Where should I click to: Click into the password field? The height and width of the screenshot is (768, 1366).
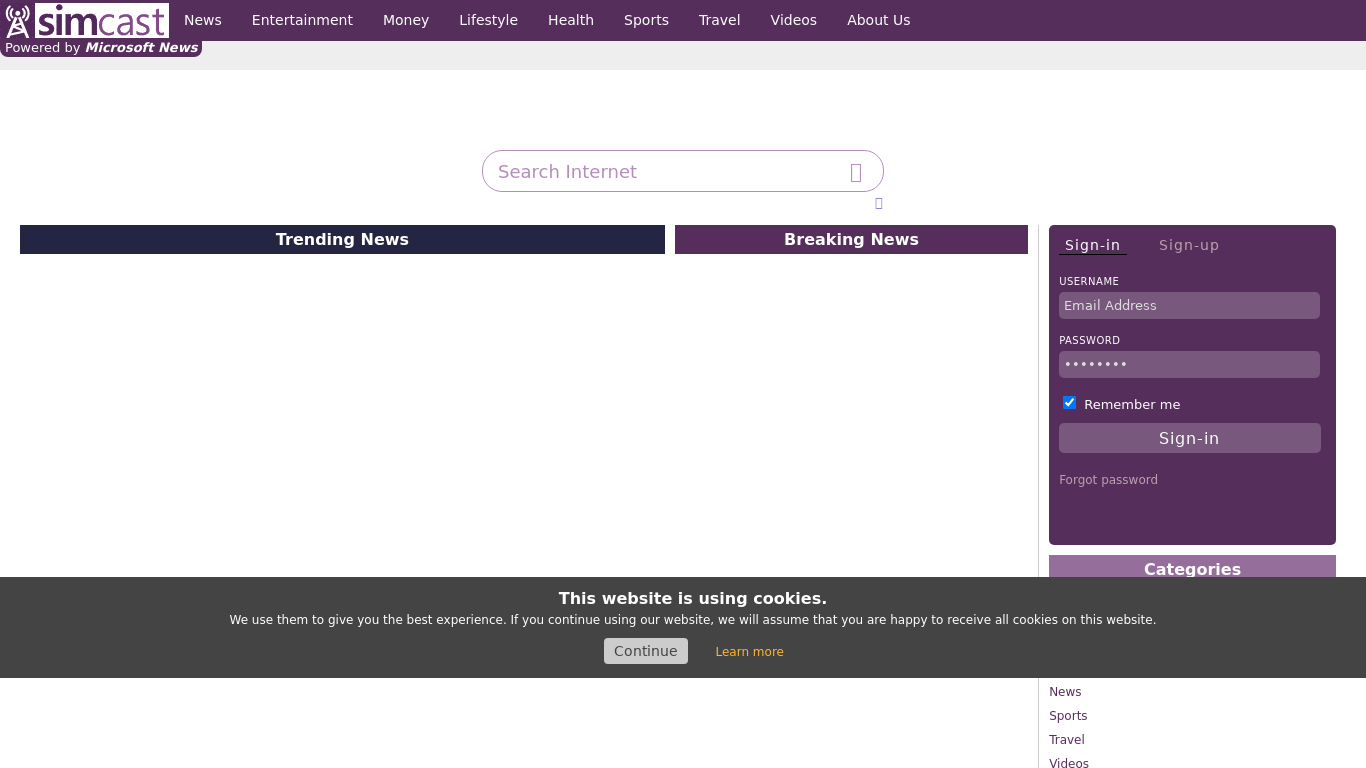pos(1189,365)
